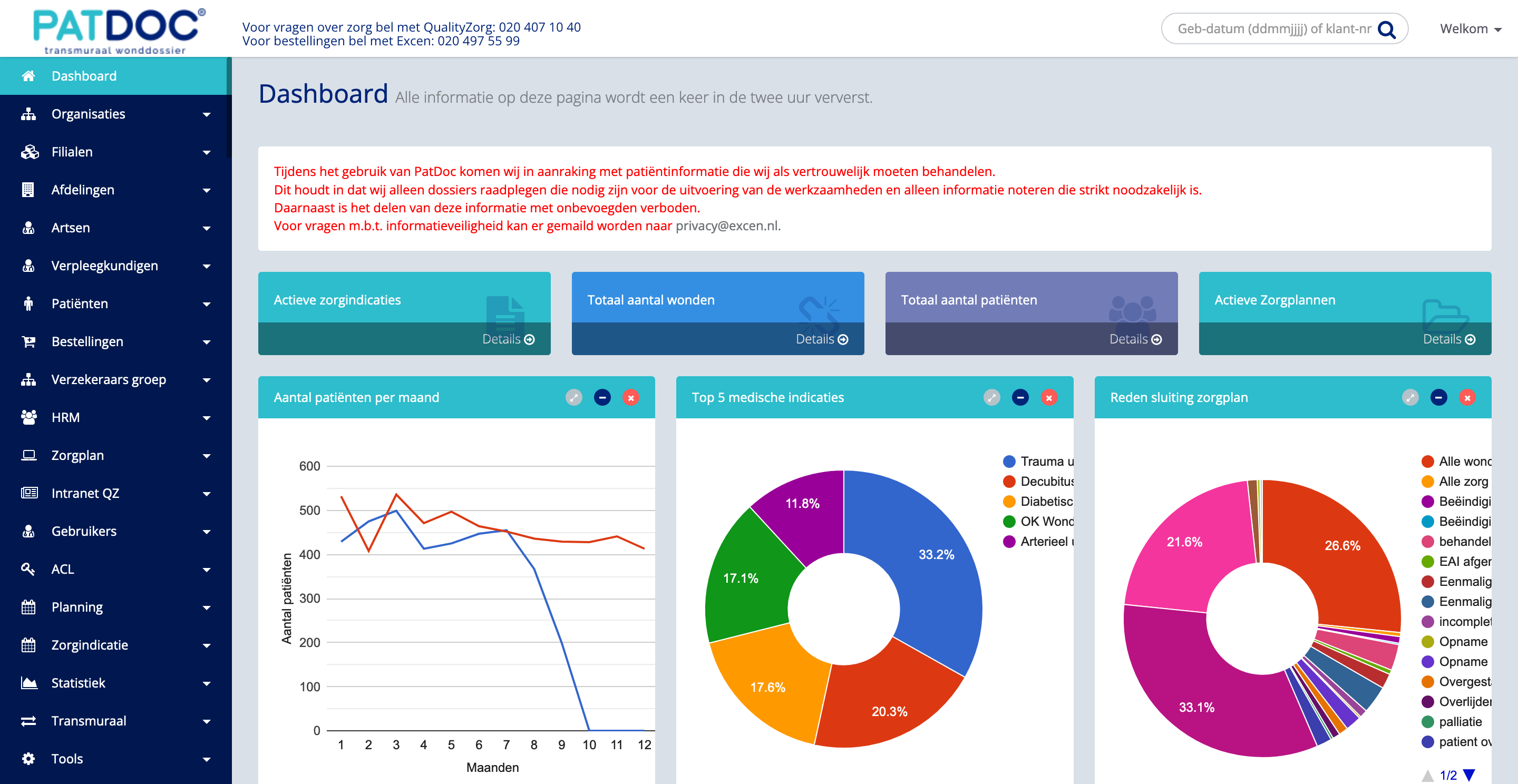
Task: Click the search magnifier icon
Action: 1387,30
